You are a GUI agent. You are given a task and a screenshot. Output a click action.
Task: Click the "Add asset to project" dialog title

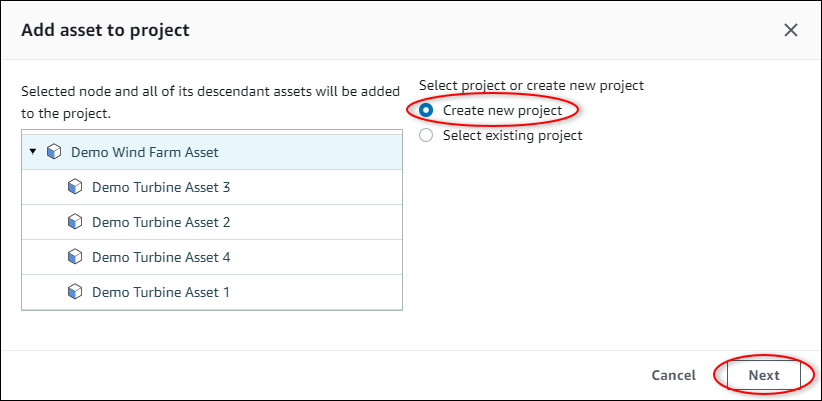[x=105, y=30]
